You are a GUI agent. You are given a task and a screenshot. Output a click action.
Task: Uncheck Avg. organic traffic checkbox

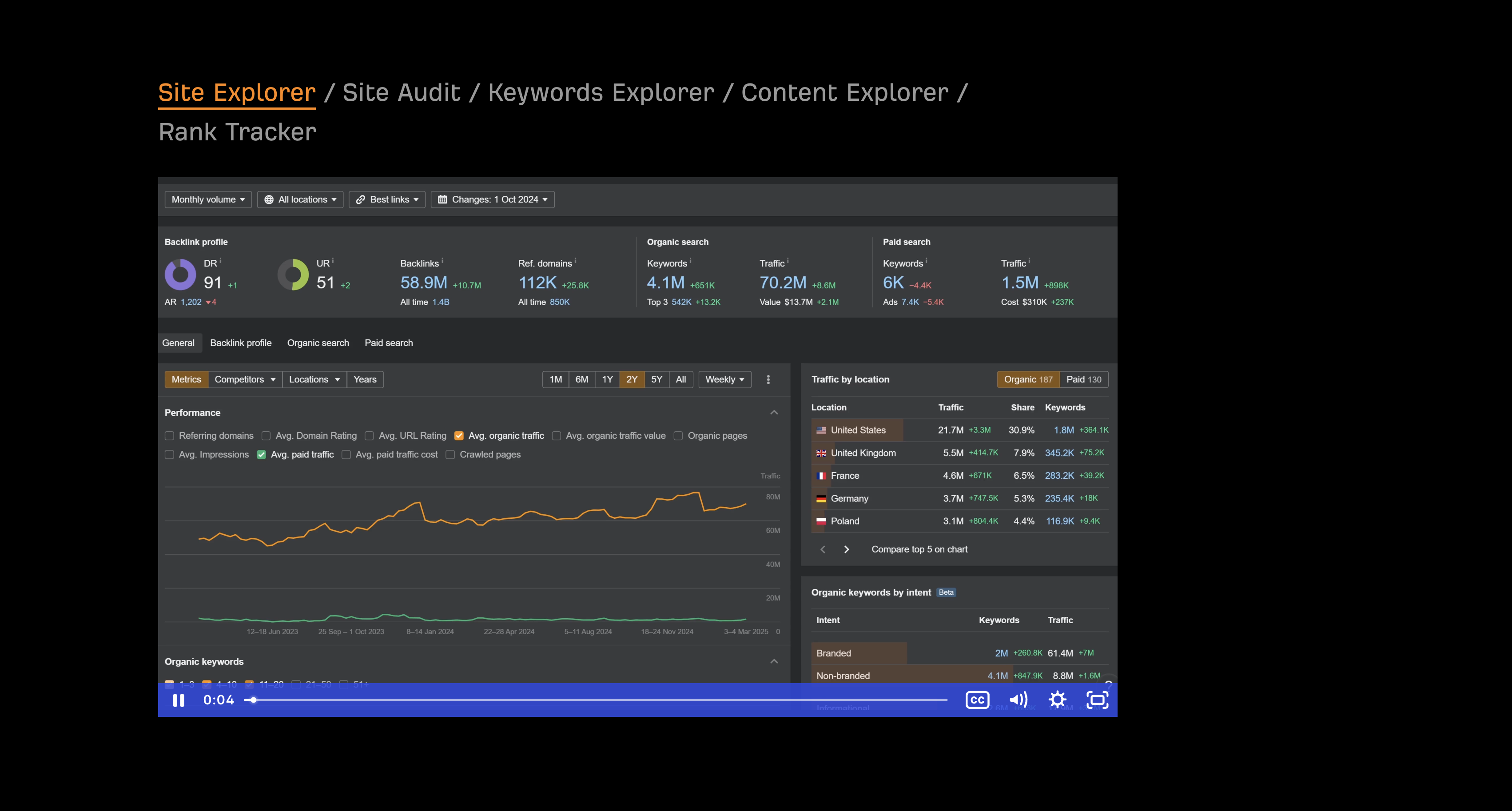459,436
